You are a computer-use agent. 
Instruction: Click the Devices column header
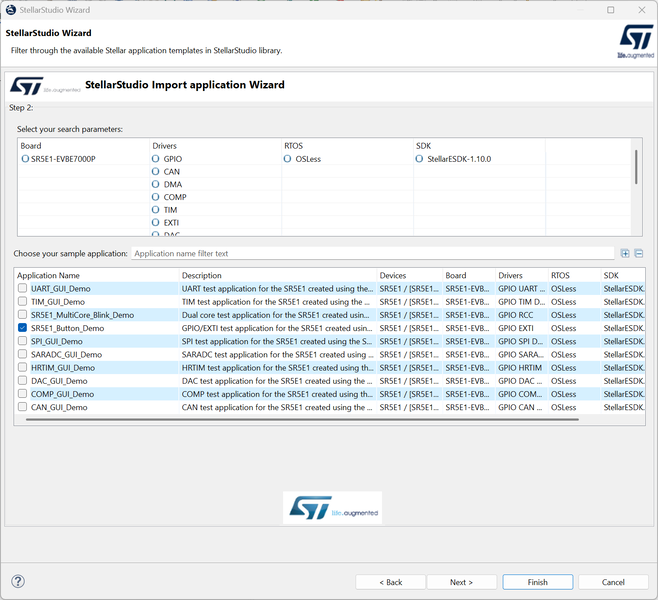coord(410,275)
